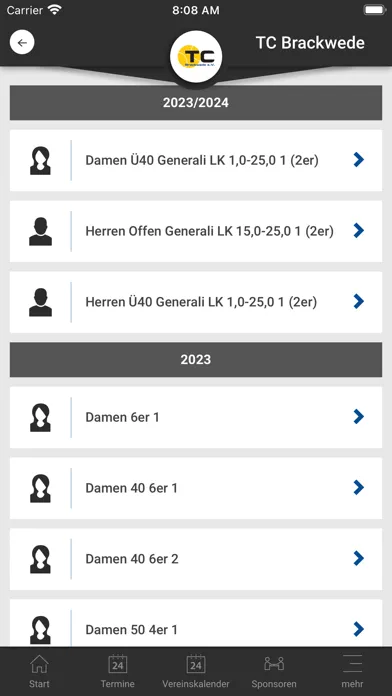This screenshot has width=392, height=696.
Task: Tap the male avatar beside Herren Offen Generali
Action: click(40, 231)
